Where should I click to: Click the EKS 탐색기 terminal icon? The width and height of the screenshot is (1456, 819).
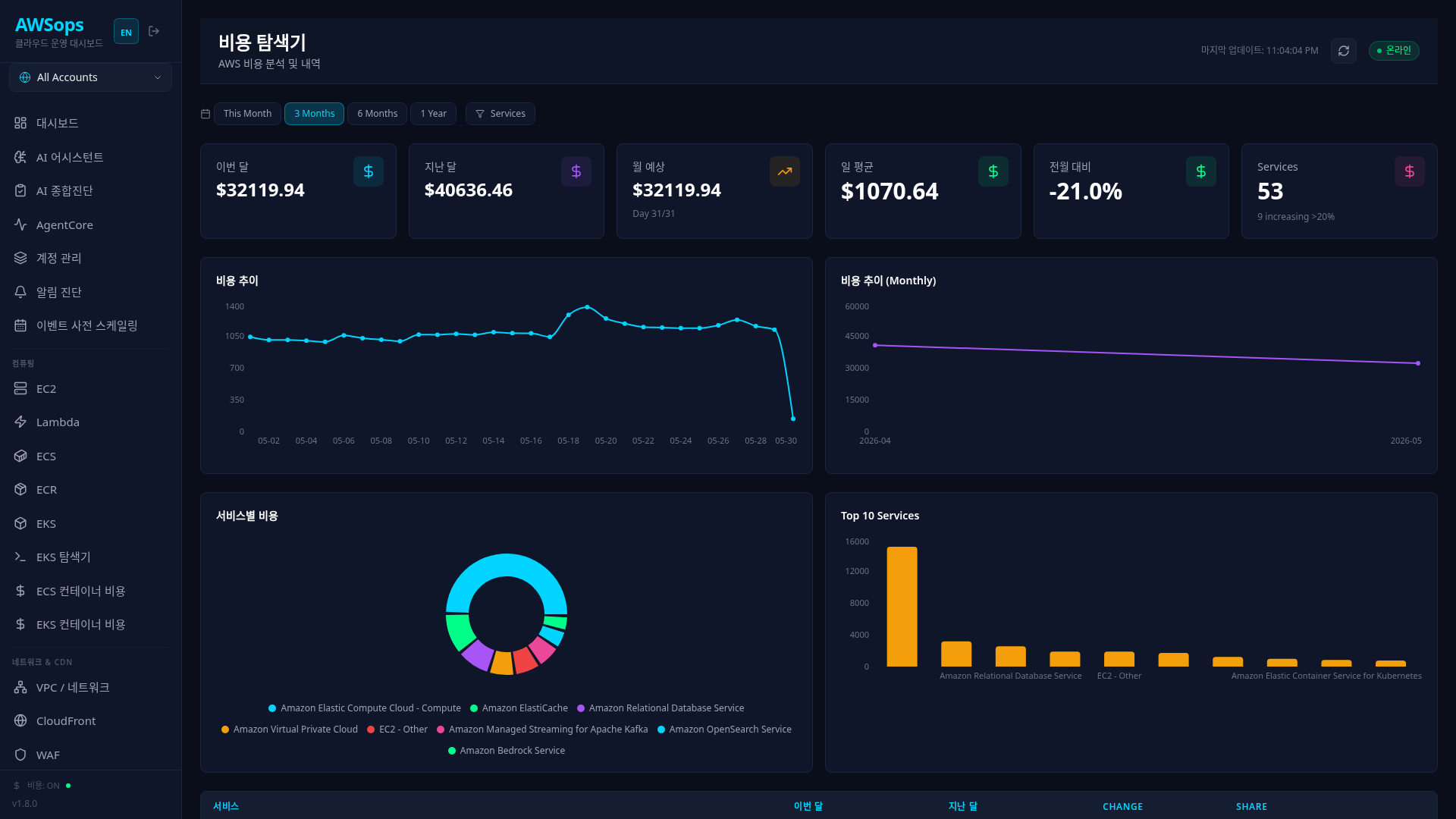point(20,557)
